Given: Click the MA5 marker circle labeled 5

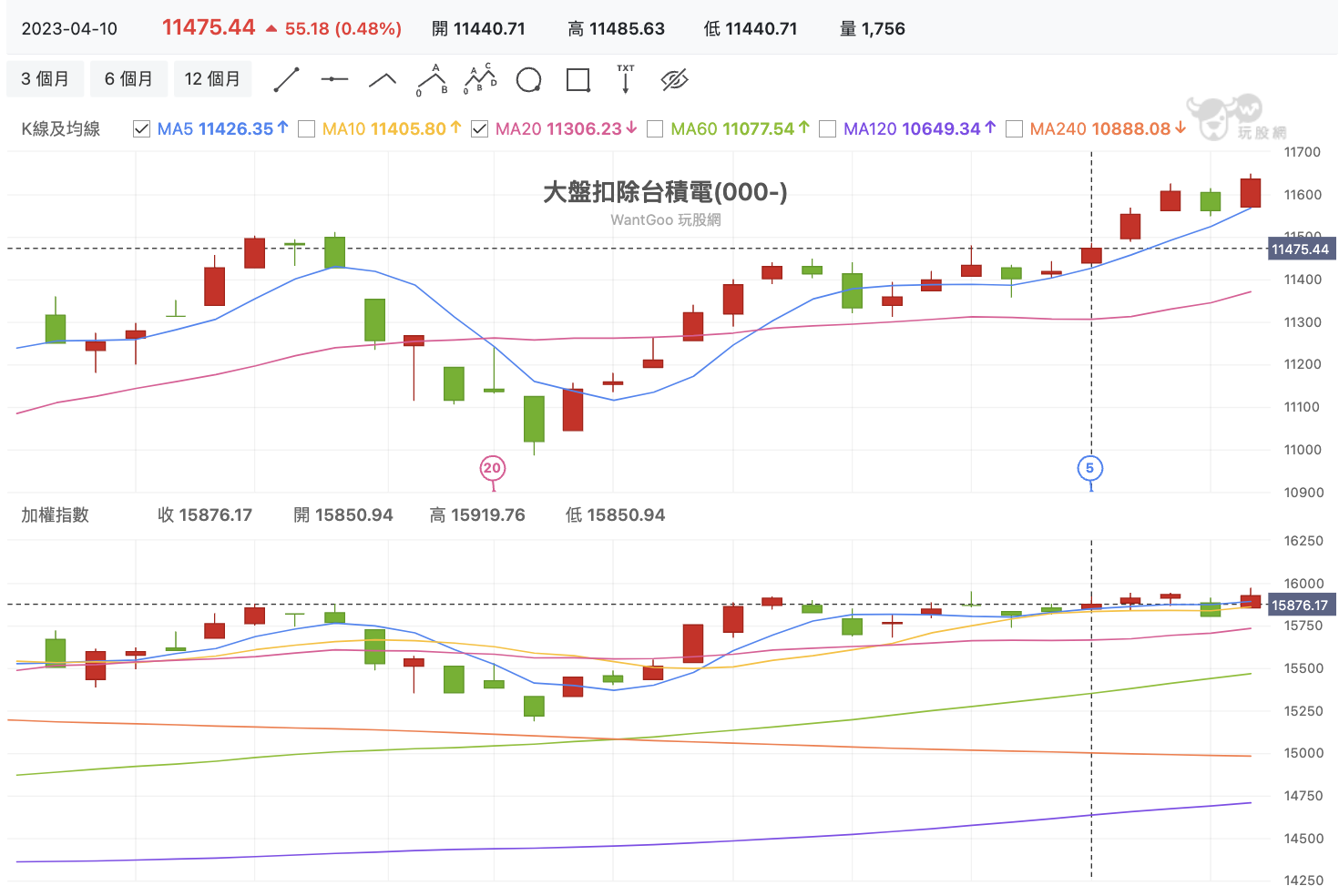Looking at the screenshot, I should pos(1089,468).
